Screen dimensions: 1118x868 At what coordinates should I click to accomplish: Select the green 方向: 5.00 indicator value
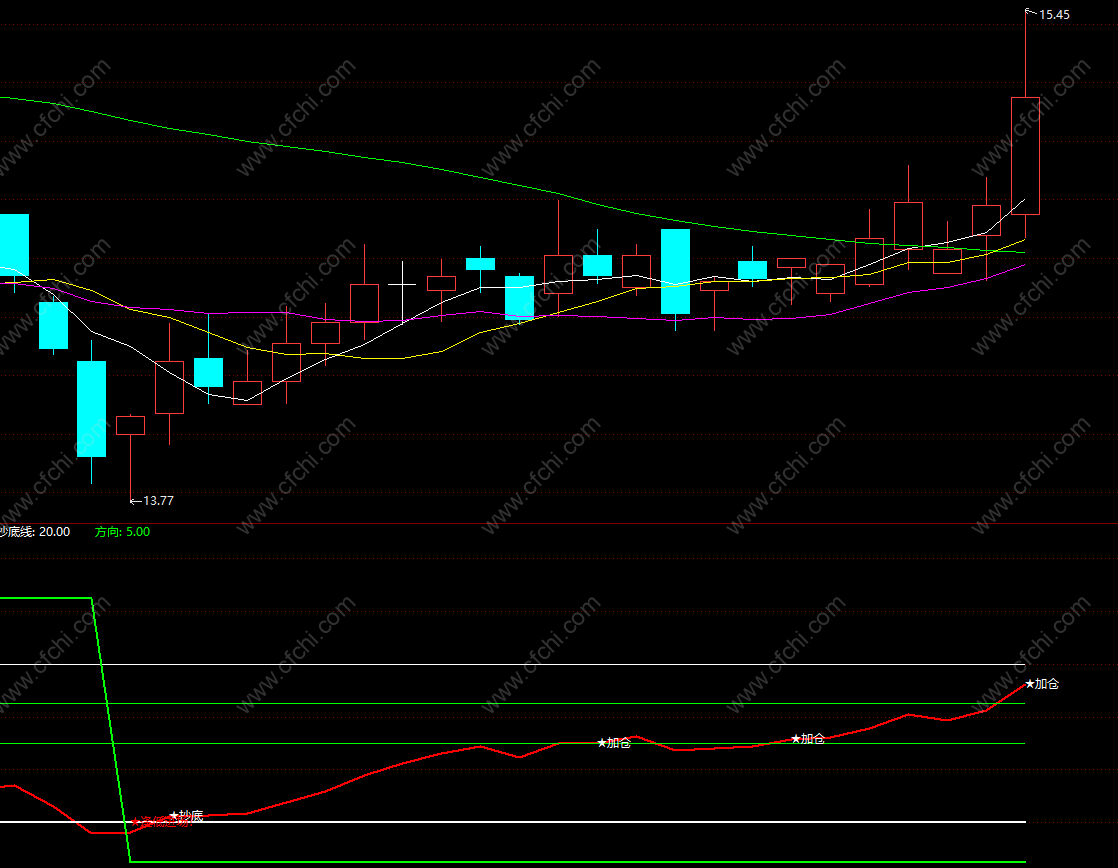point(123,532)
